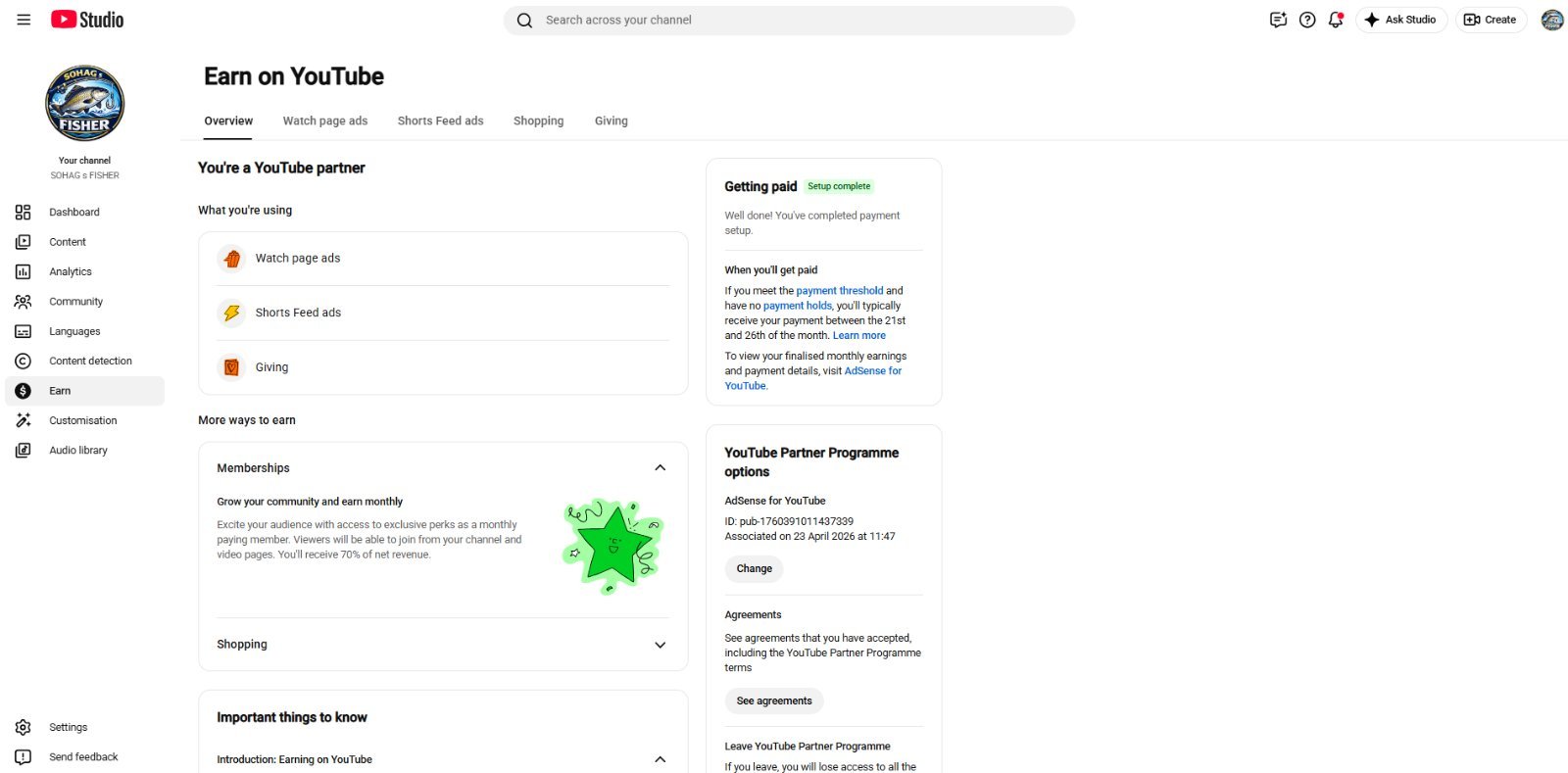
Task: Click the Content sidebar icon
Action: (x=23, y=242)
